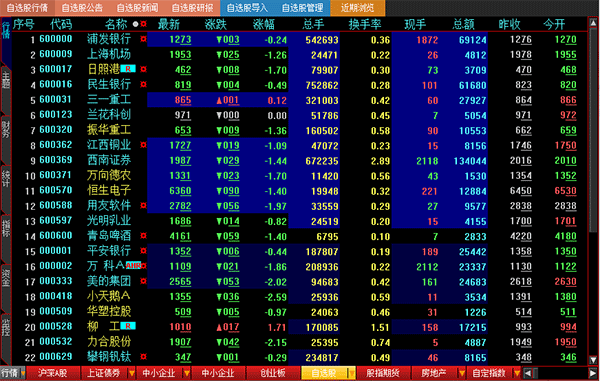This screenshot has width=600, height=381.
Task: Click the bottom tab strip left scroll arrow
Action: [x=528, y=373]
